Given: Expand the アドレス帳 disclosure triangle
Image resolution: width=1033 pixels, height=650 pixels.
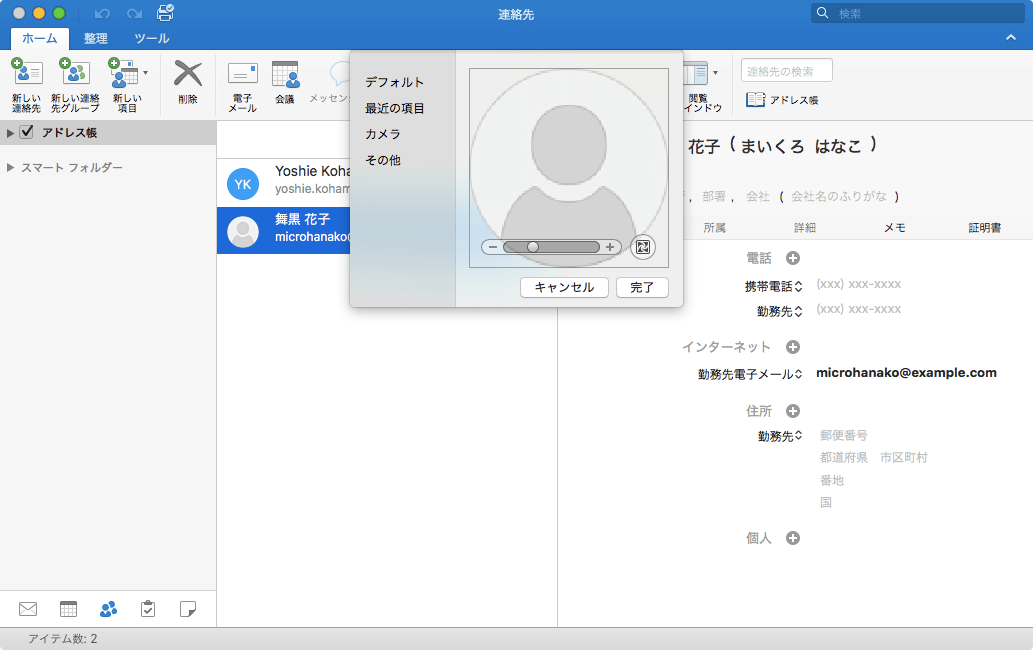Looking at the screenshot, I should (x=10, y=133).
